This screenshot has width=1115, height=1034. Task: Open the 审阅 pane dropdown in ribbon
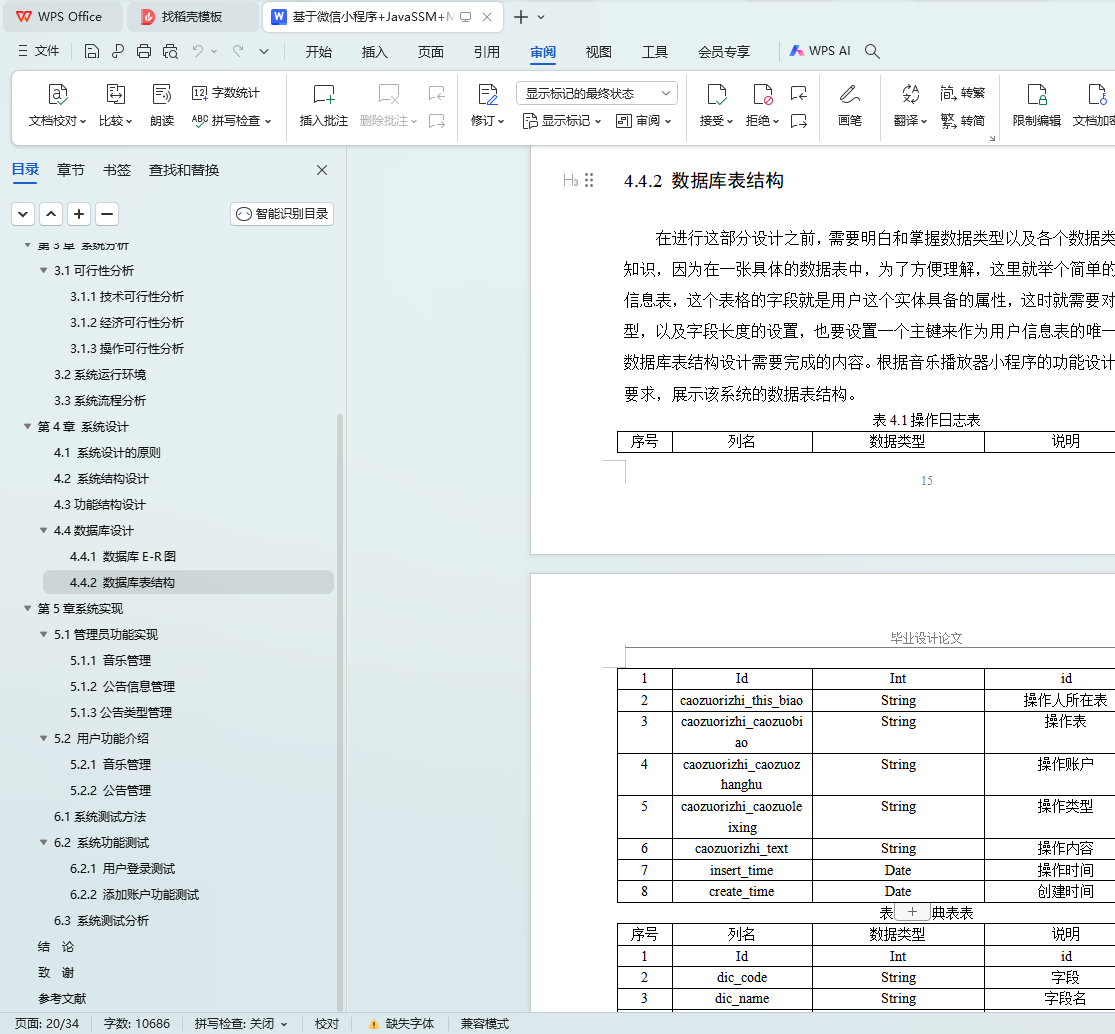644,121
